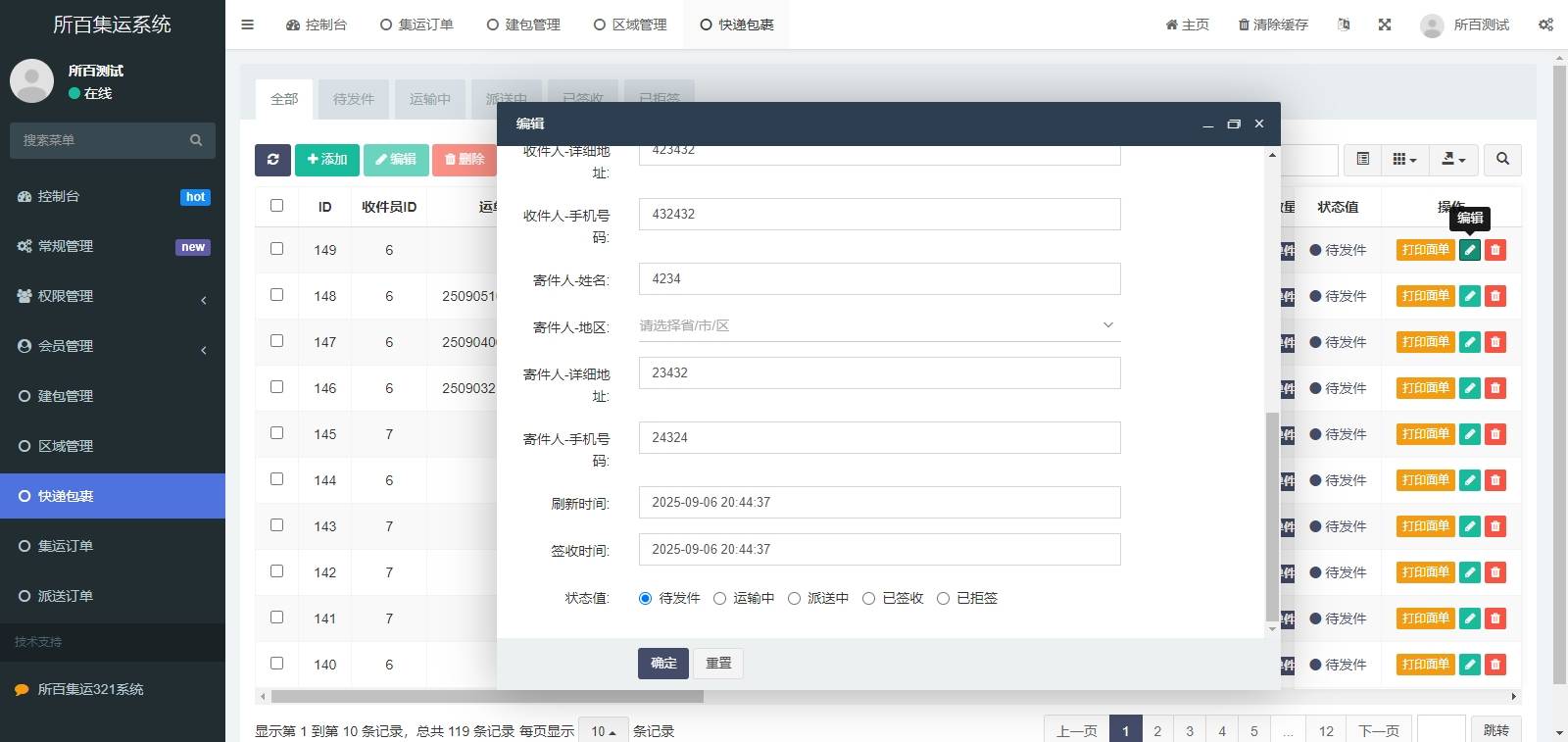Click the 寄件人-姓名 input field
Screen dimensions: 1568x742
point(879,279)
